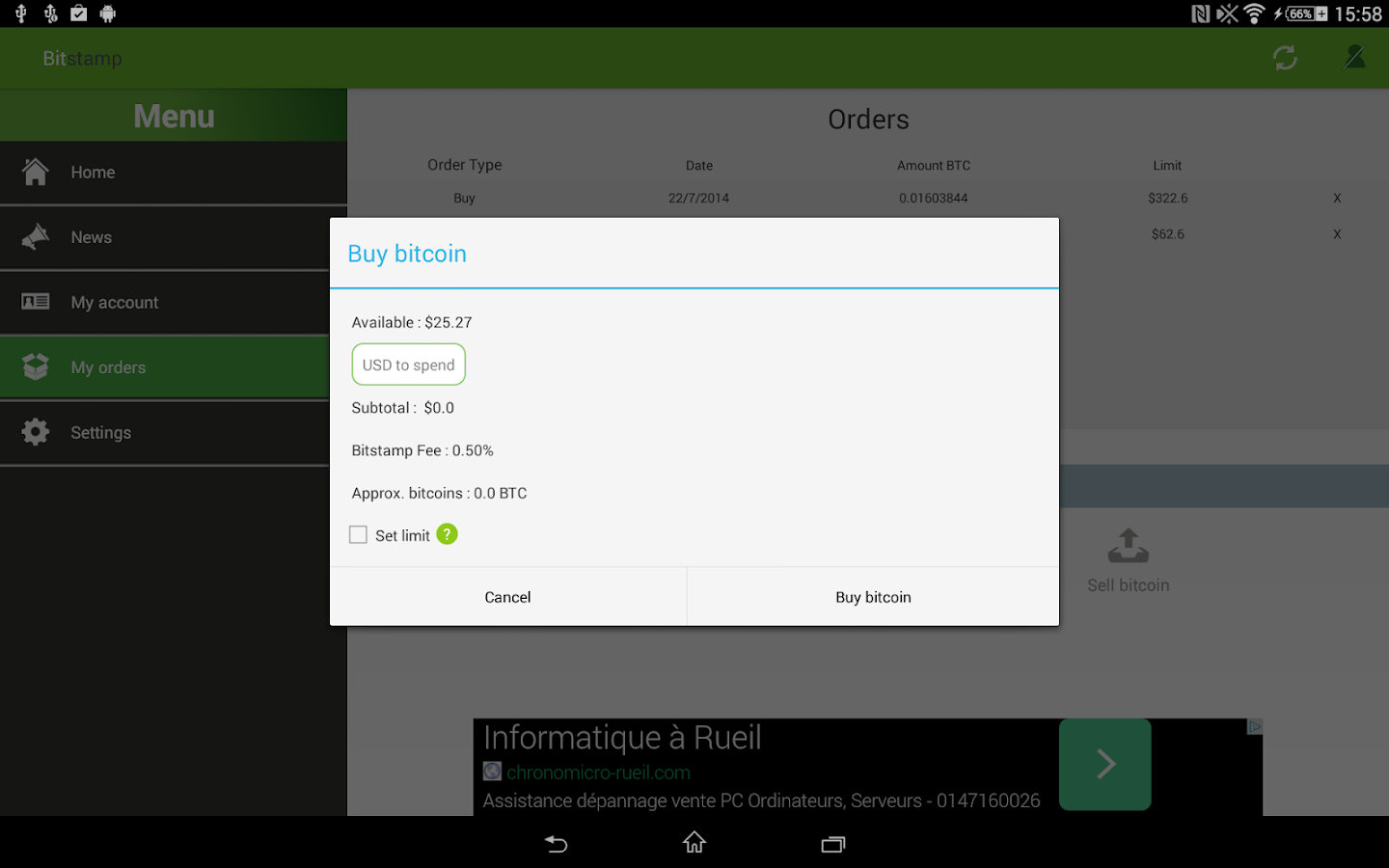The image size is (1389, 868).
Task: Click the Sell bitcoin upload icon
Action: click(1129, 546)
